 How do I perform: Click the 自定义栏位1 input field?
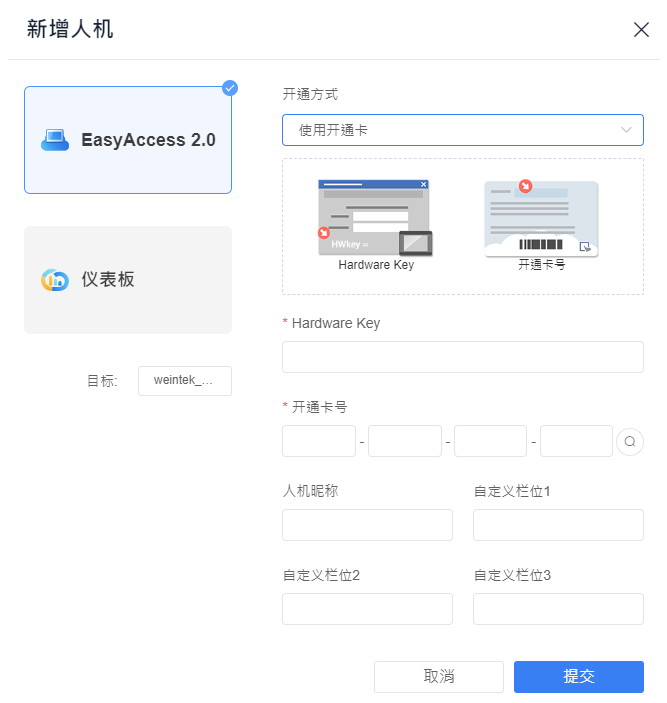(558, 525)
